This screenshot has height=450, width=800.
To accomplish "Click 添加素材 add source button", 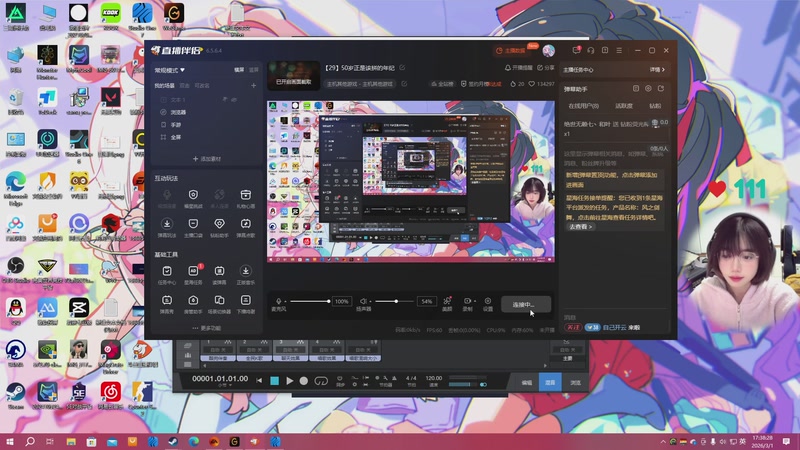I will tap(207, 159).
